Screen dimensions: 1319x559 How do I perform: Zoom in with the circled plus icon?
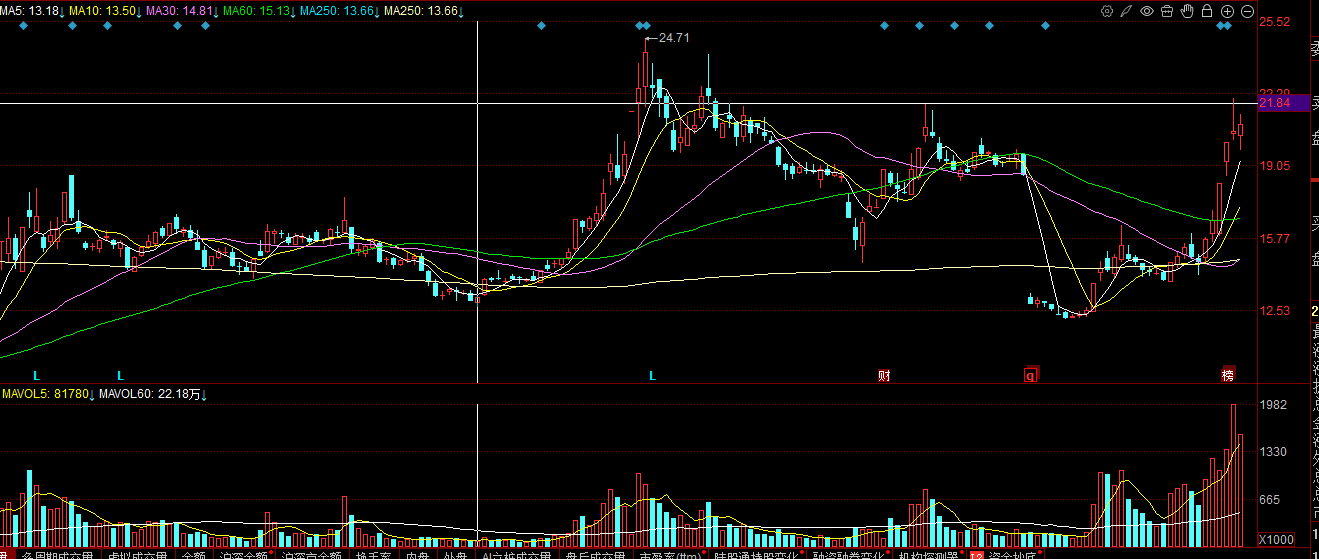point(1227,11)
